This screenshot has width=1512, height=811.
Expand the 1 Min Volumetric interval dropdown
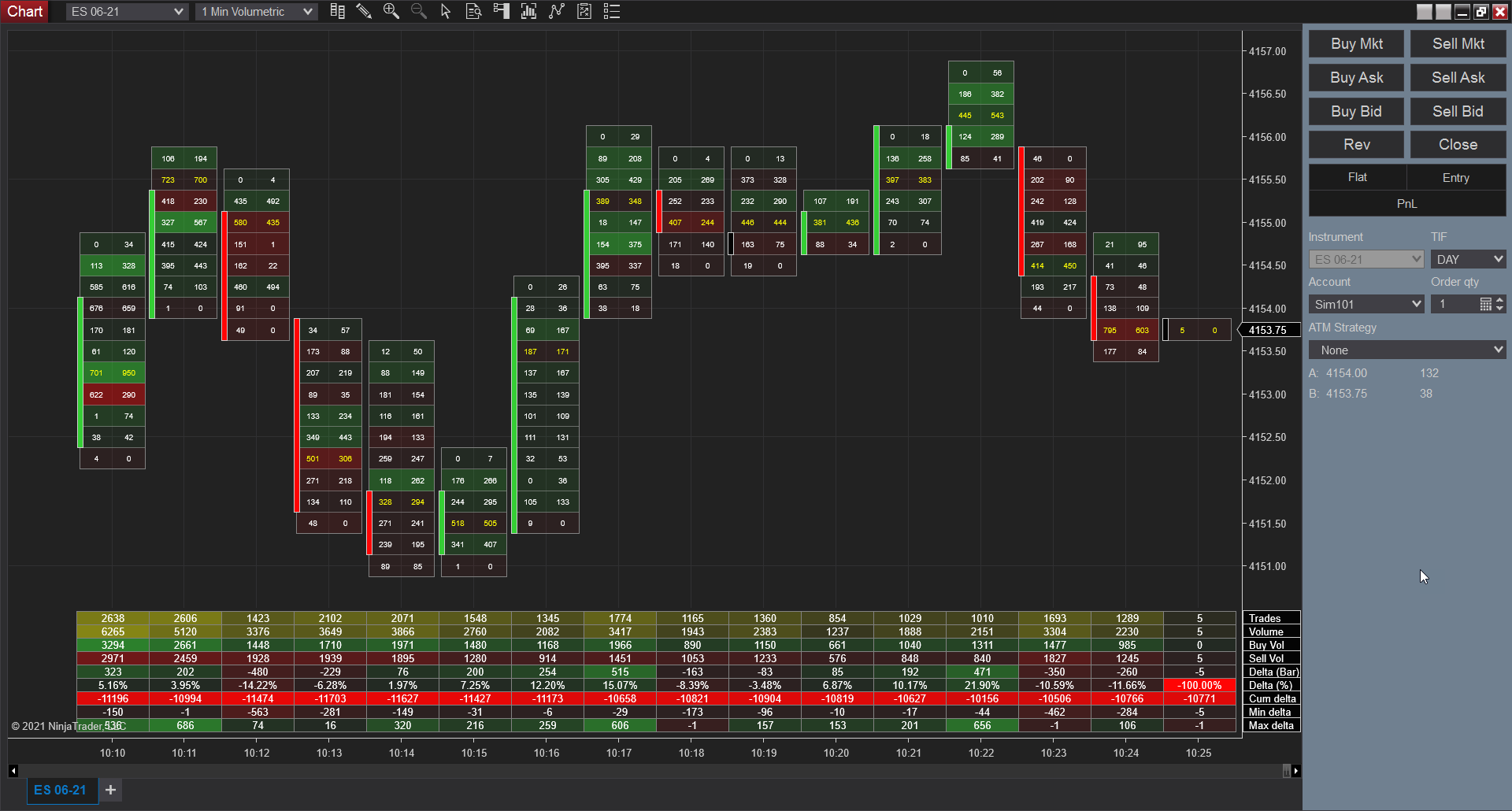click(256, 12)
